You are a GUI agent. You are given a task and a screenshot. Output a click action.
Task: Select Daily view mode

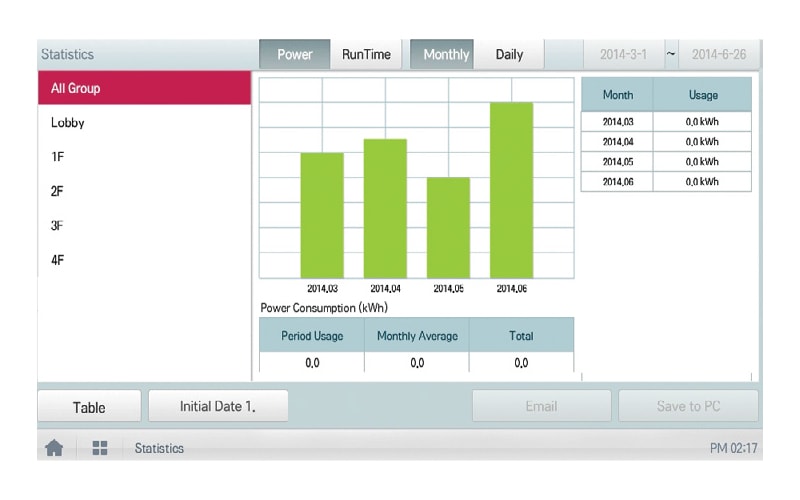click(x=509, y=55)
